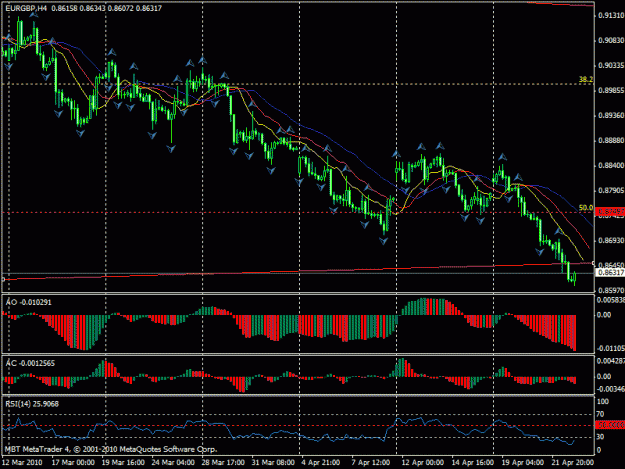Click the 0.00 zero level on the AO scale
625x469 pixels.
point(604,315)
